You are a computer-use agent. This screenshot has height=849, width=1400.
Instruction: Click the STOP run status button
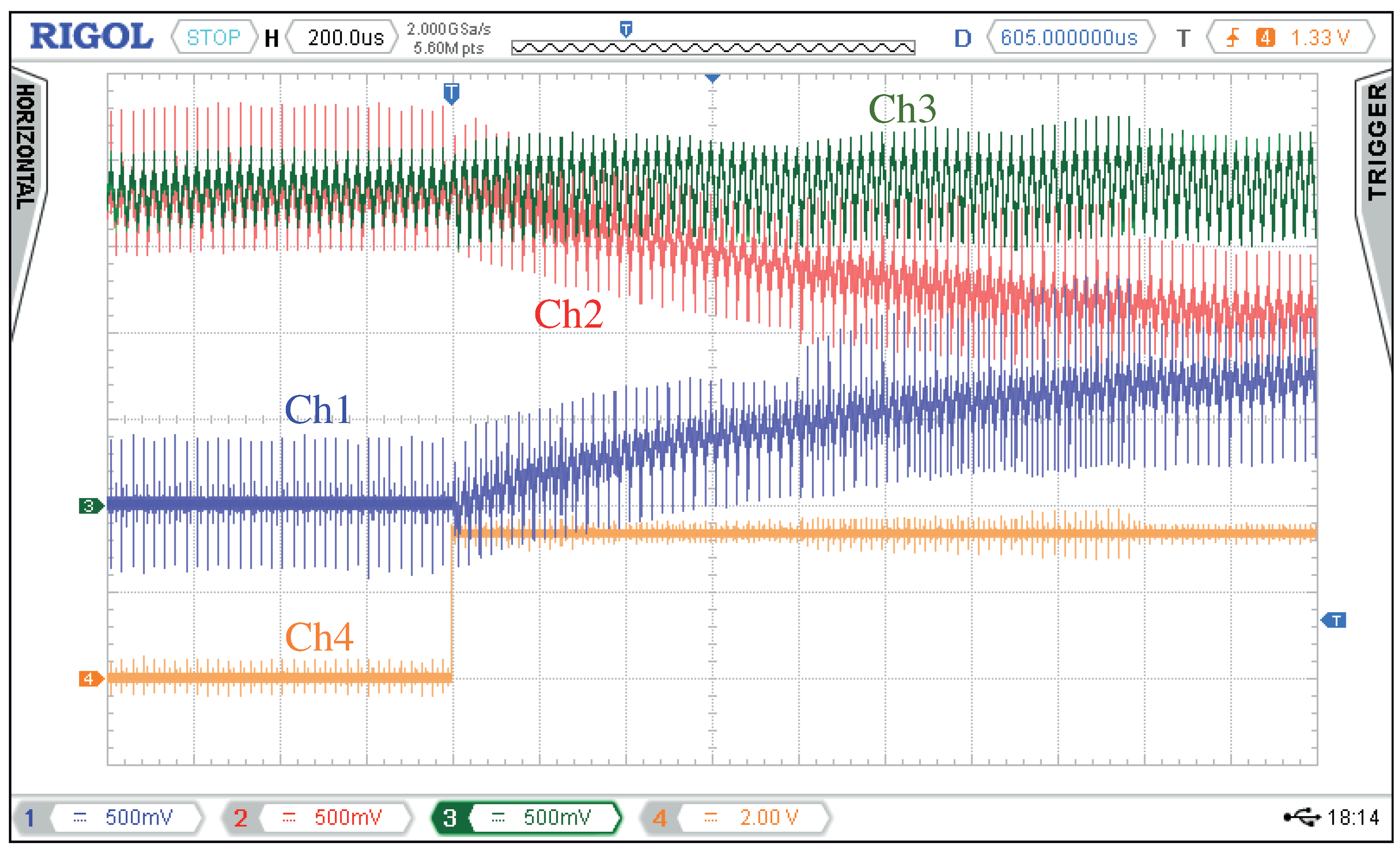point(214,38)
